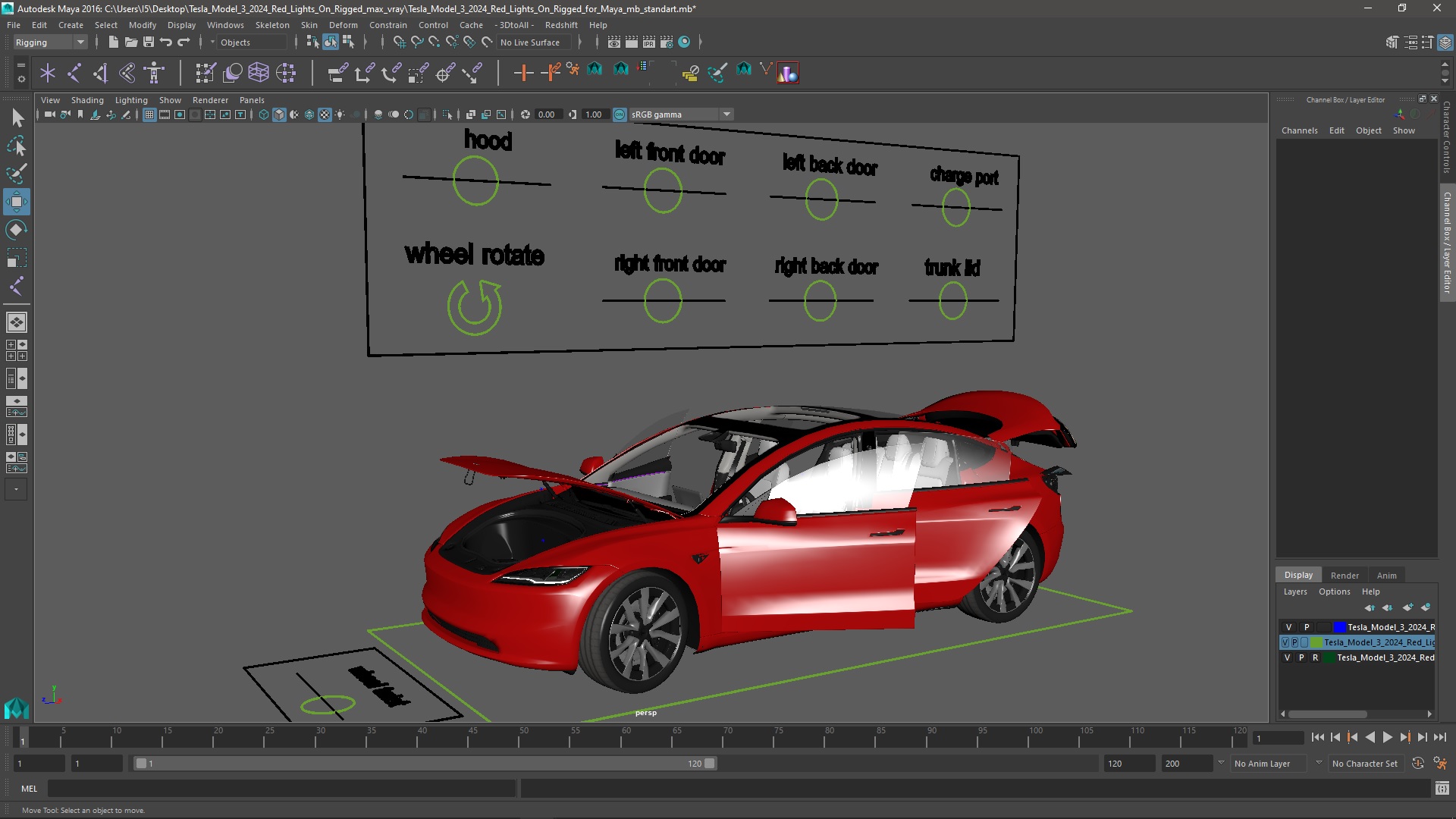Click the Create Lattice shelf icon
Screen dimensions: 1456x819
(x=259, y=73)
